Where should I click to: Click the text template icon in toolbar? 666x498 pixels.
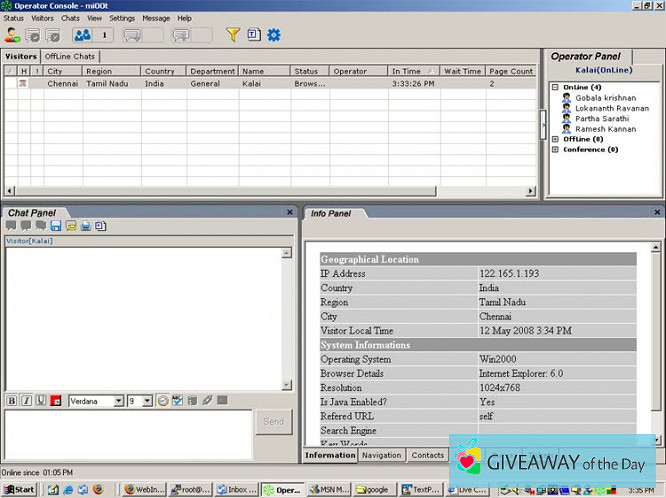[253, 35]
